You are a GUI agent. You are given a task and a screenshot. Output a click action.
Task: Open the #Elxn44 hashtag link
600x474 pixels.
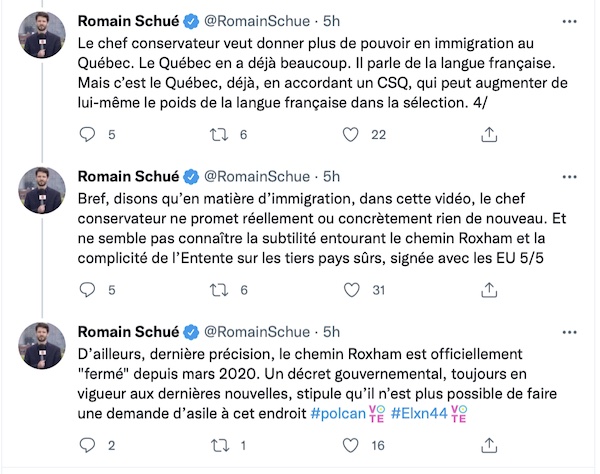(x=419, y=414)
